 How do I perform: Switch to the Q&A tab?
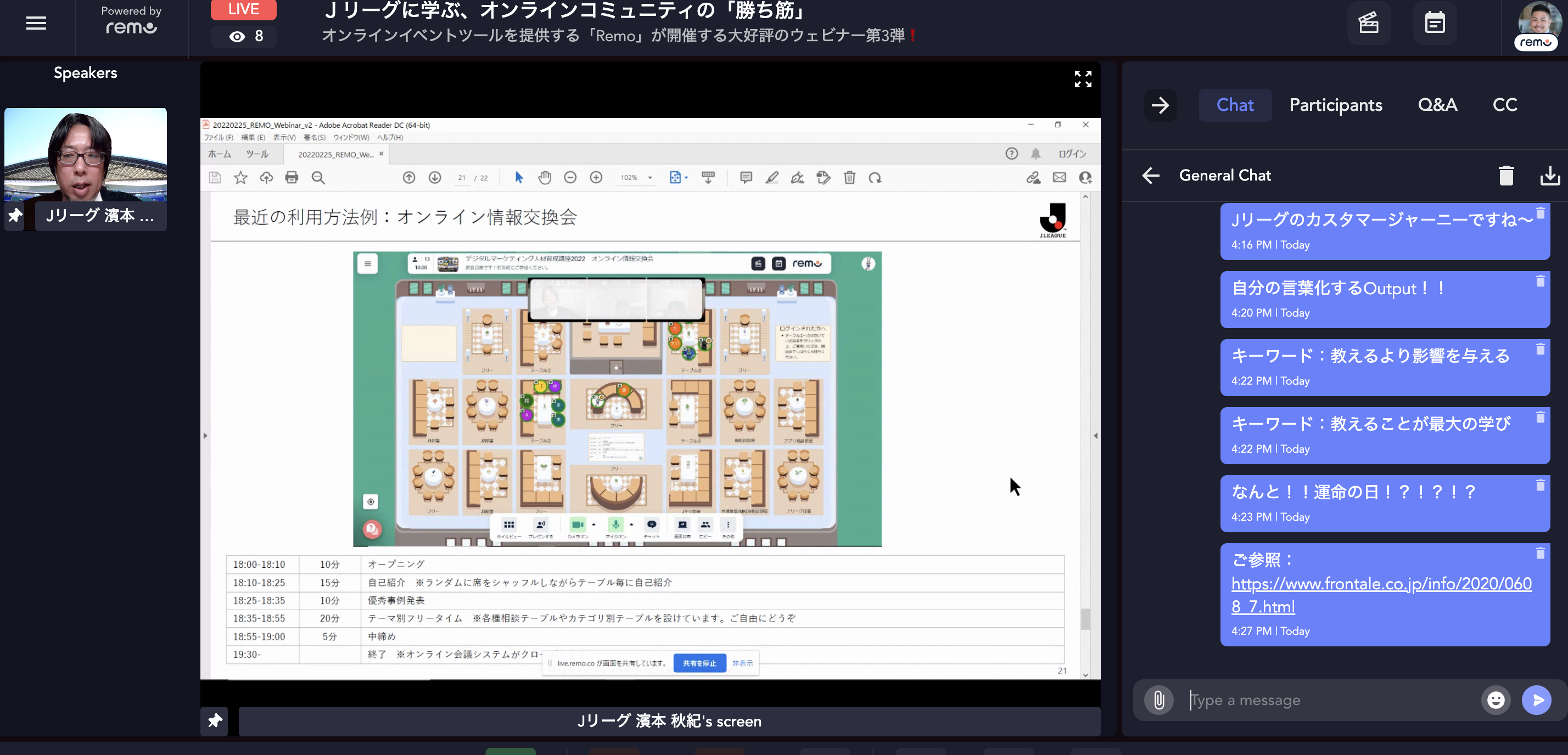1437,105
